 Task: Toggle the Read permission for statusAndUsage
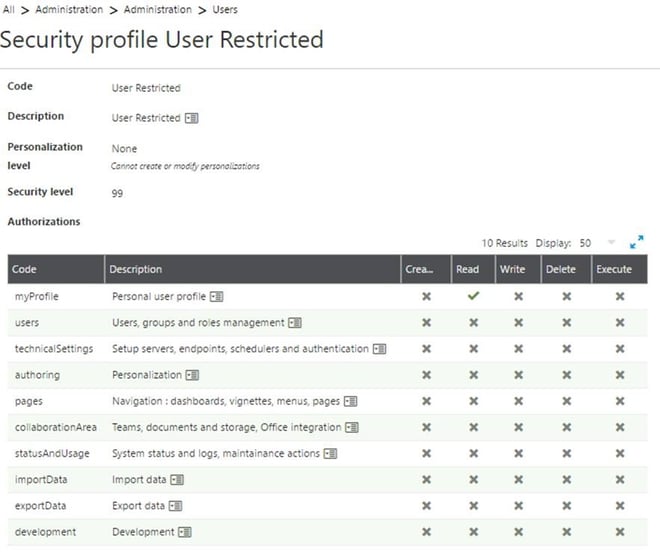[x=474, y=453]
